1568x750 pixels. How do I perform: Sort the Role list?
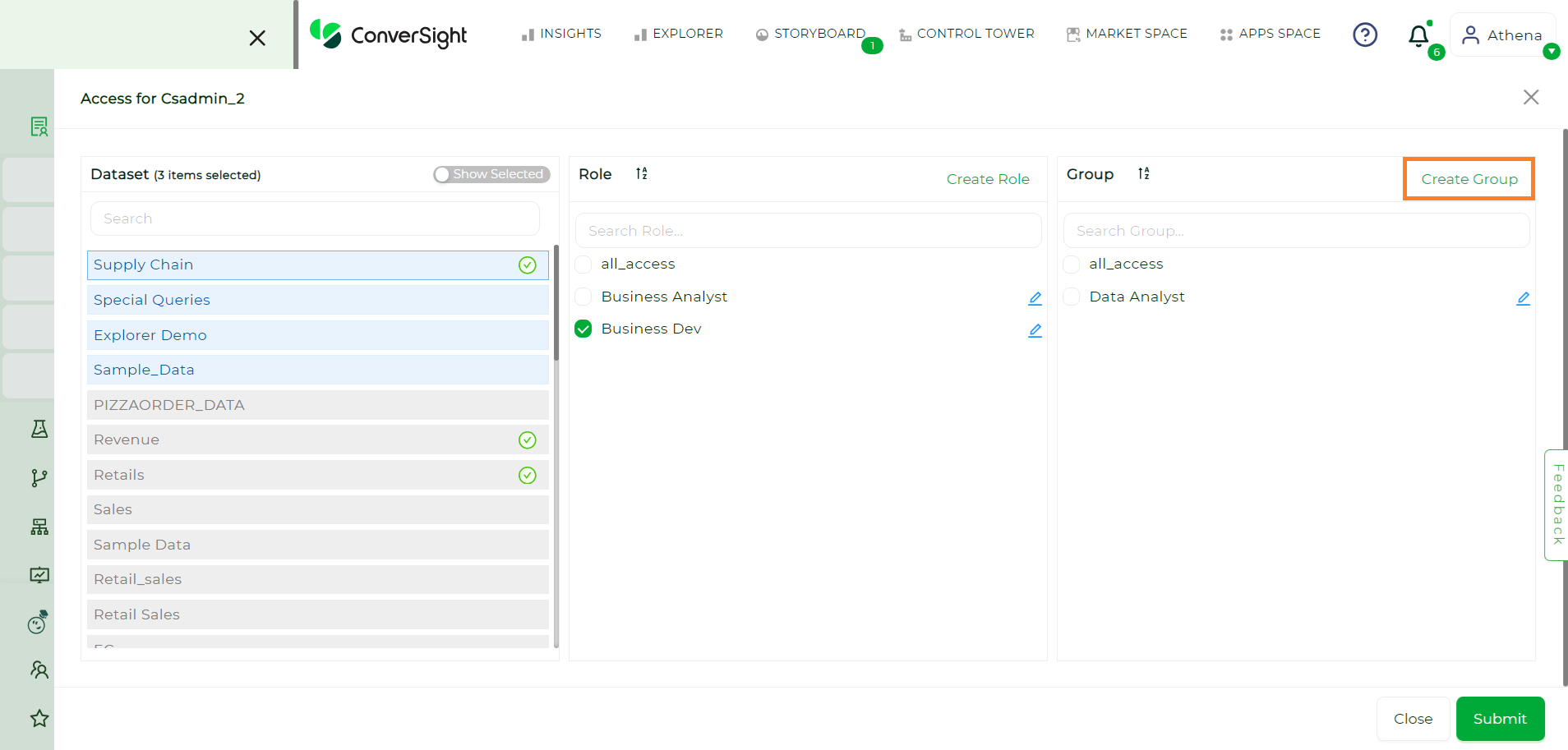click(x=642, y=173)
